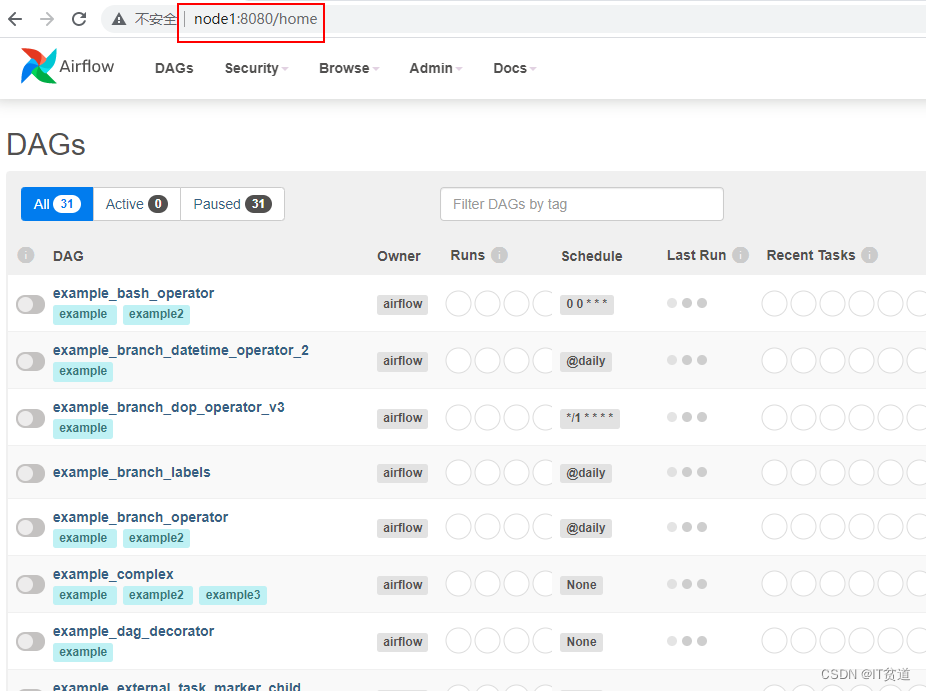Click the node1:8080/home address bar
Viewport: 926px width, 691px height.
pos(256,19)
